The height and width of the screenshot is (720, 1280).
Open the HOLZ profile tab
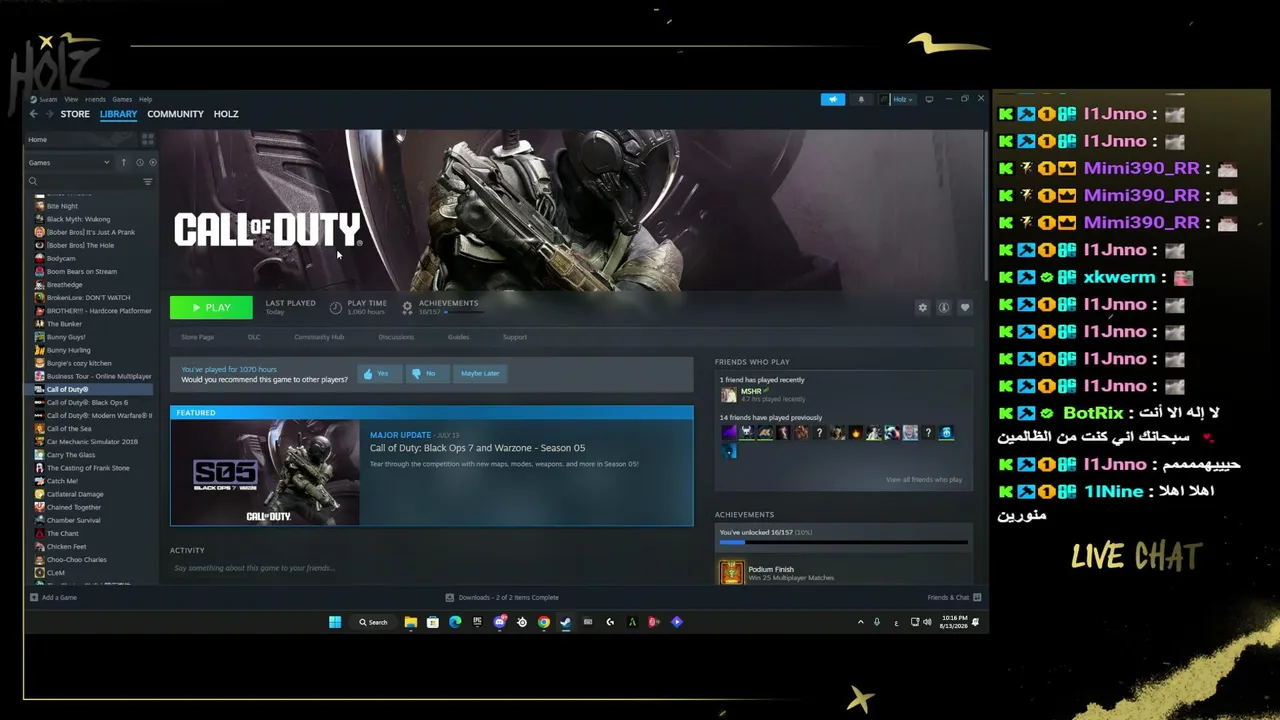click(226, 114)
